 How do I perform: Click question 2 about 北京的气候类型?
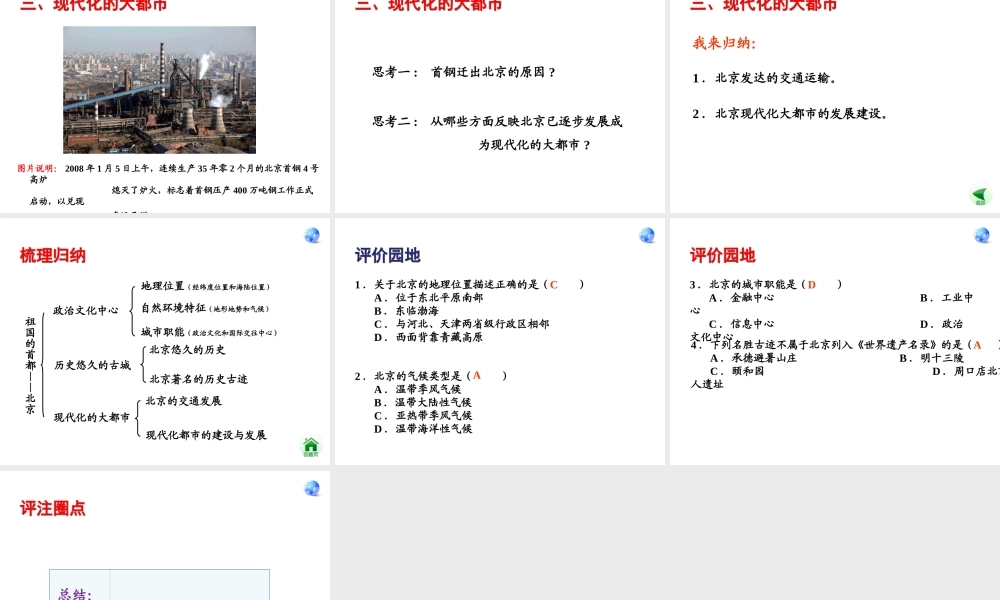click(430, 376)
